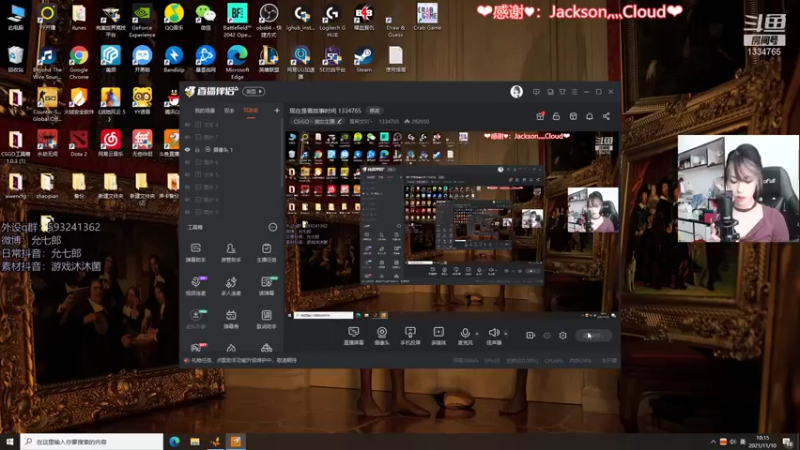800x450 pixels.
Task: Add 摄像头 webcam source
Action: (382, 336)
